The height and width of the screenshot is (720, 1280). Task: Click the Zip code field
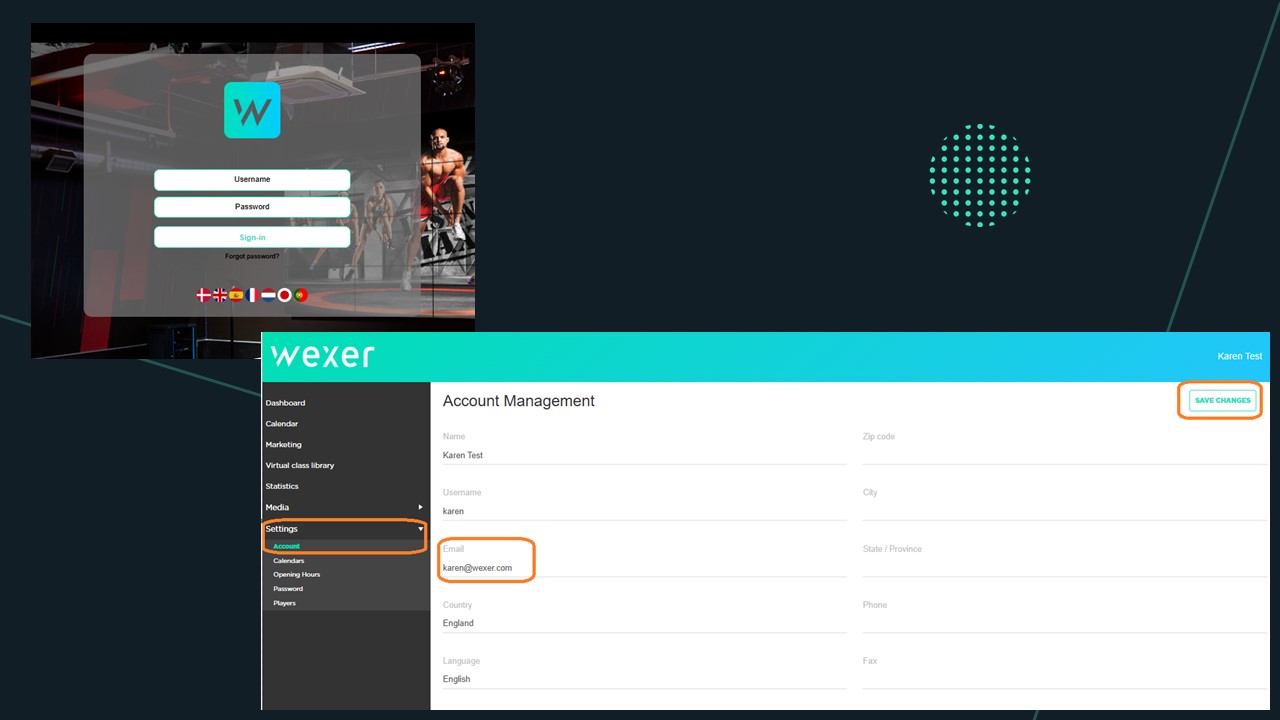coord(1064,455)
